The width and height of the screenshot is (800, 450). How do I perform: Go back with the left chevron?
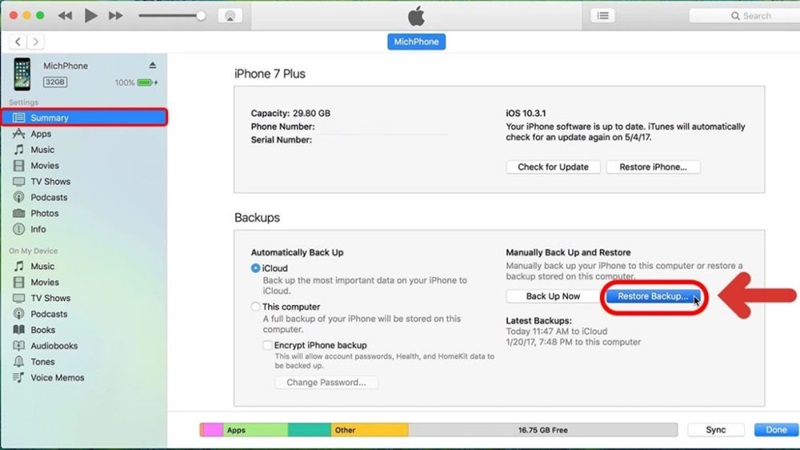19,41
